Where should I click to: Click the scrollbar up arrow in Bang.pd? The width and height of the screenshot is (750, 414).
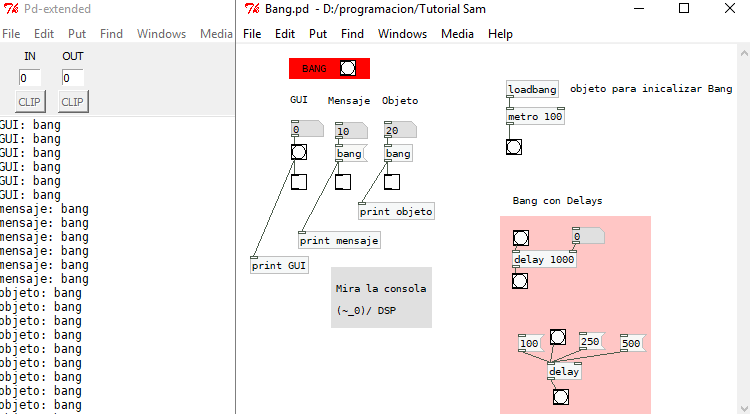(x=744, y=53)
